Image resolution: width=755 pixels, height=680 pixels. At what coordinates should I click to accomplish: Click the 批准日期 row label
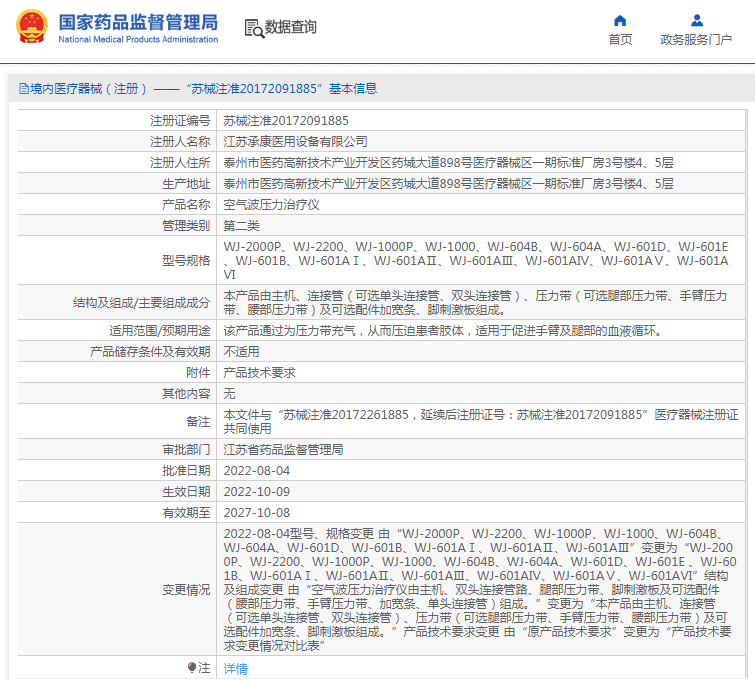click(186, 471)
